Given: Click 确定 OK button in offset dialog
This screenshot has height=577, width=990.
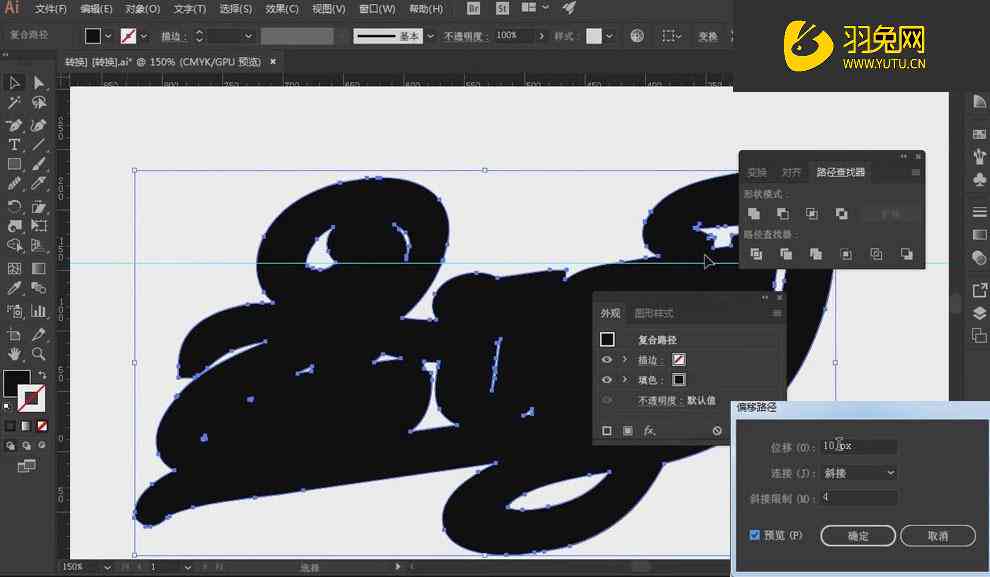Looking at the screenshot, I should [x=858, y=536].
